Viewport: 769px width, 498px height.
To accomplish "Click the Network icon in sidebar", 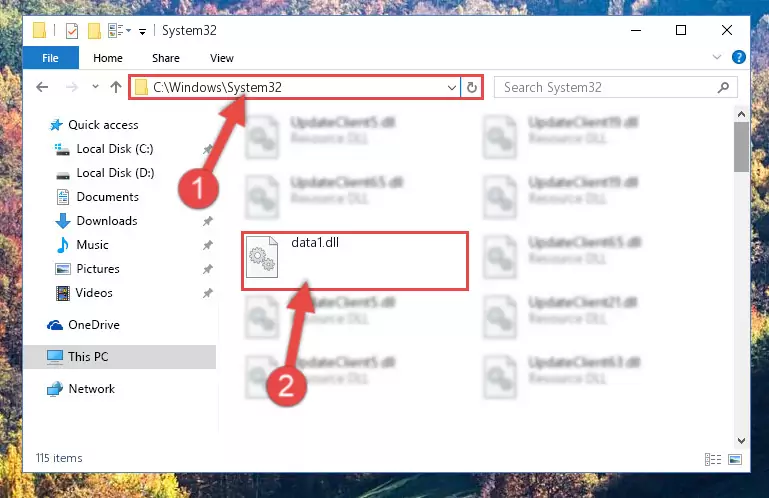I will [55, 389].
